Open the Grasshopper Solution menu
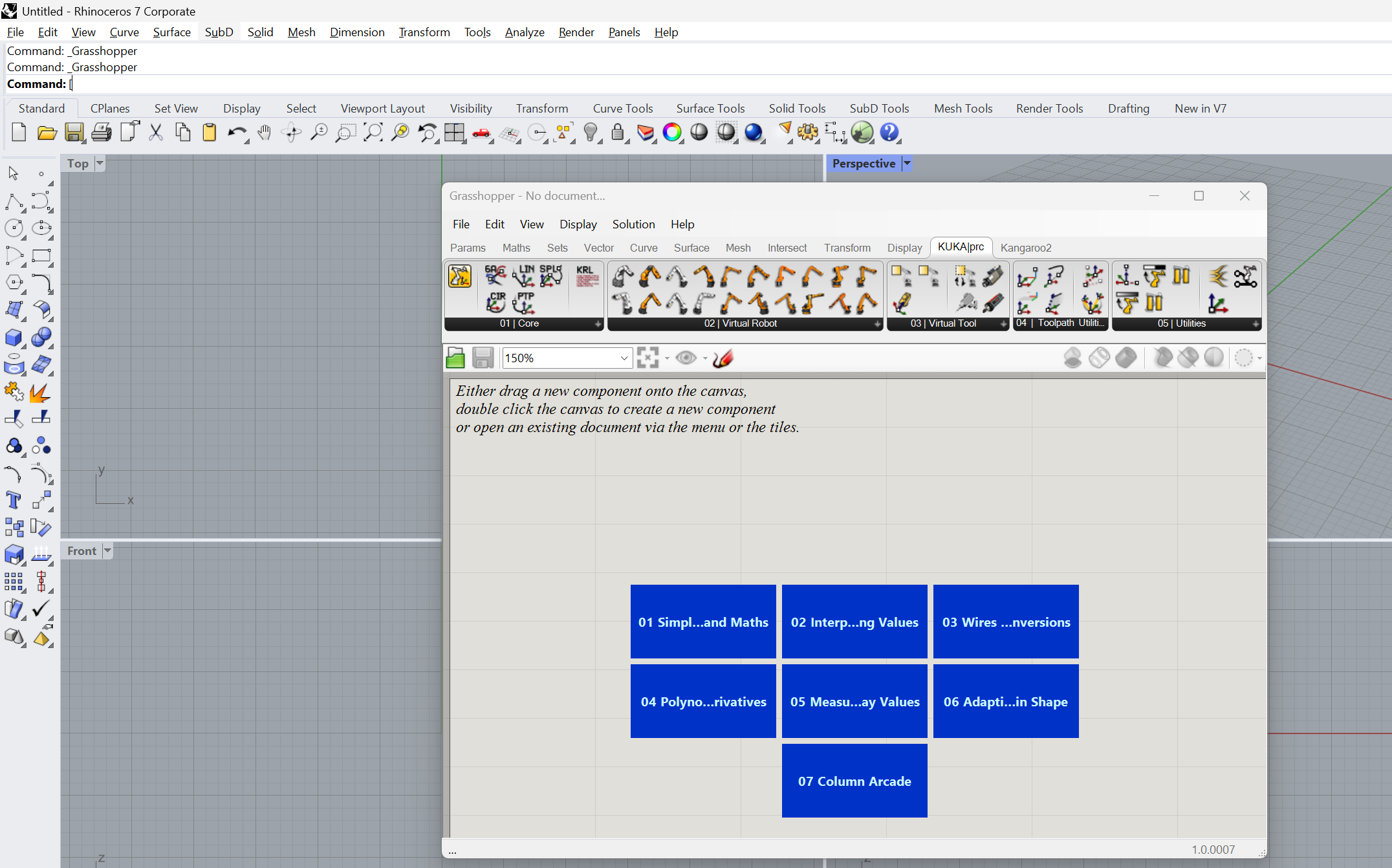 point(633,224)
